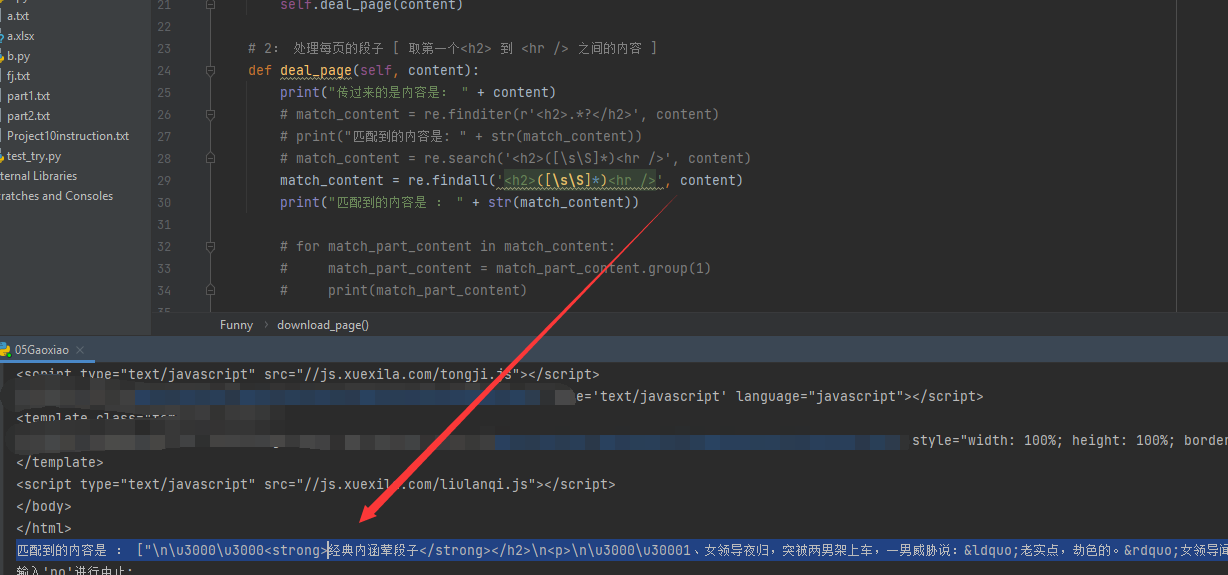Toggle fold marker at line 21
Screen dimensions: 1228x575
210,5
